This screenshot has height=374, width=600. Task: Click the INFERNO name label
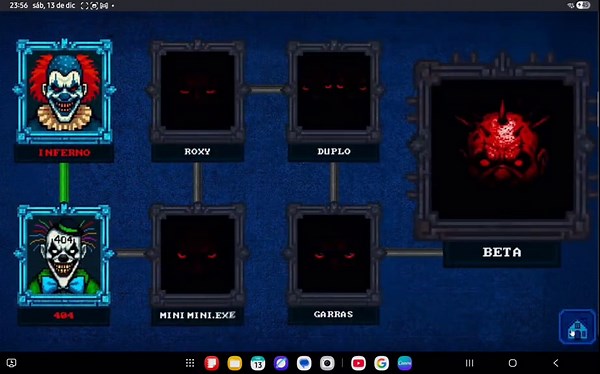point(64,153)
